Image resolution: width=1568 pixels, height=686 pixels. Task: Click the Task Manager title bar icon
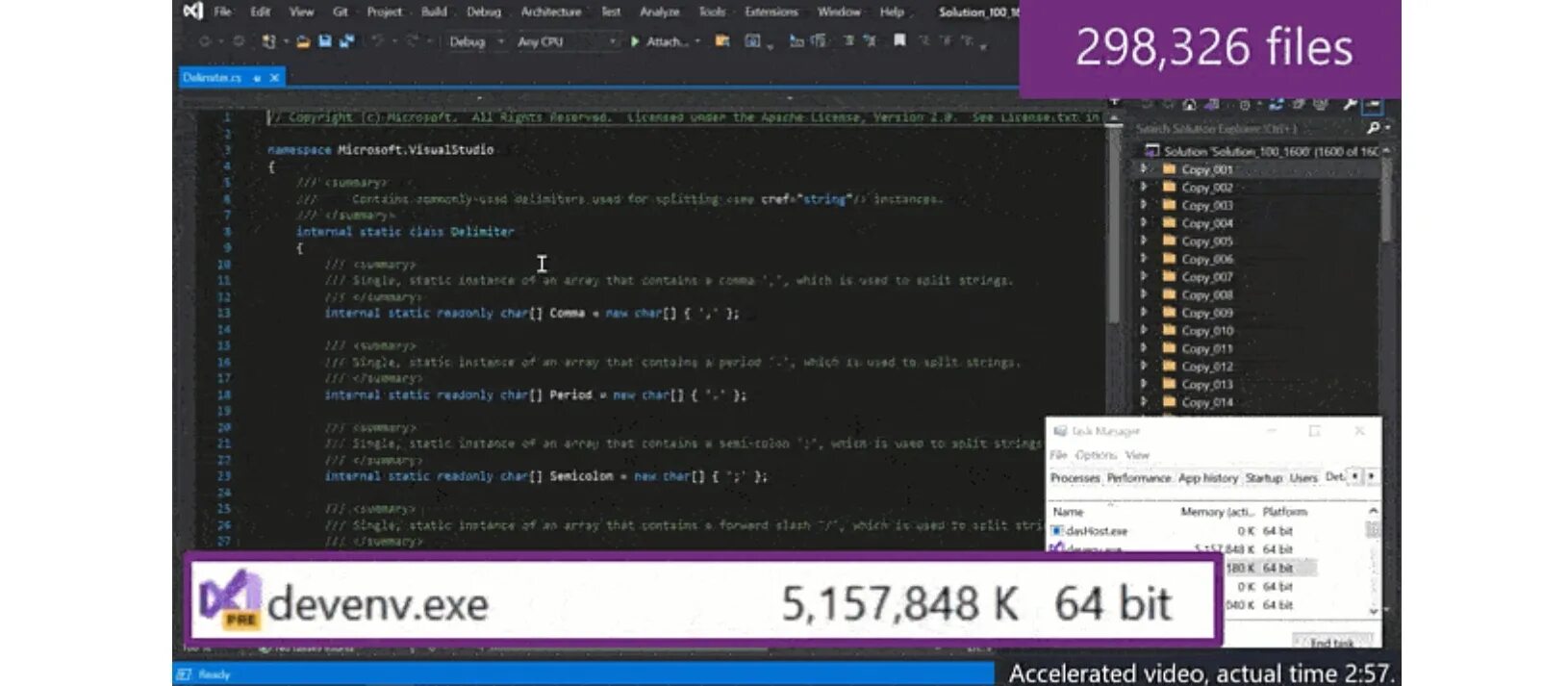click(1060, 431)
